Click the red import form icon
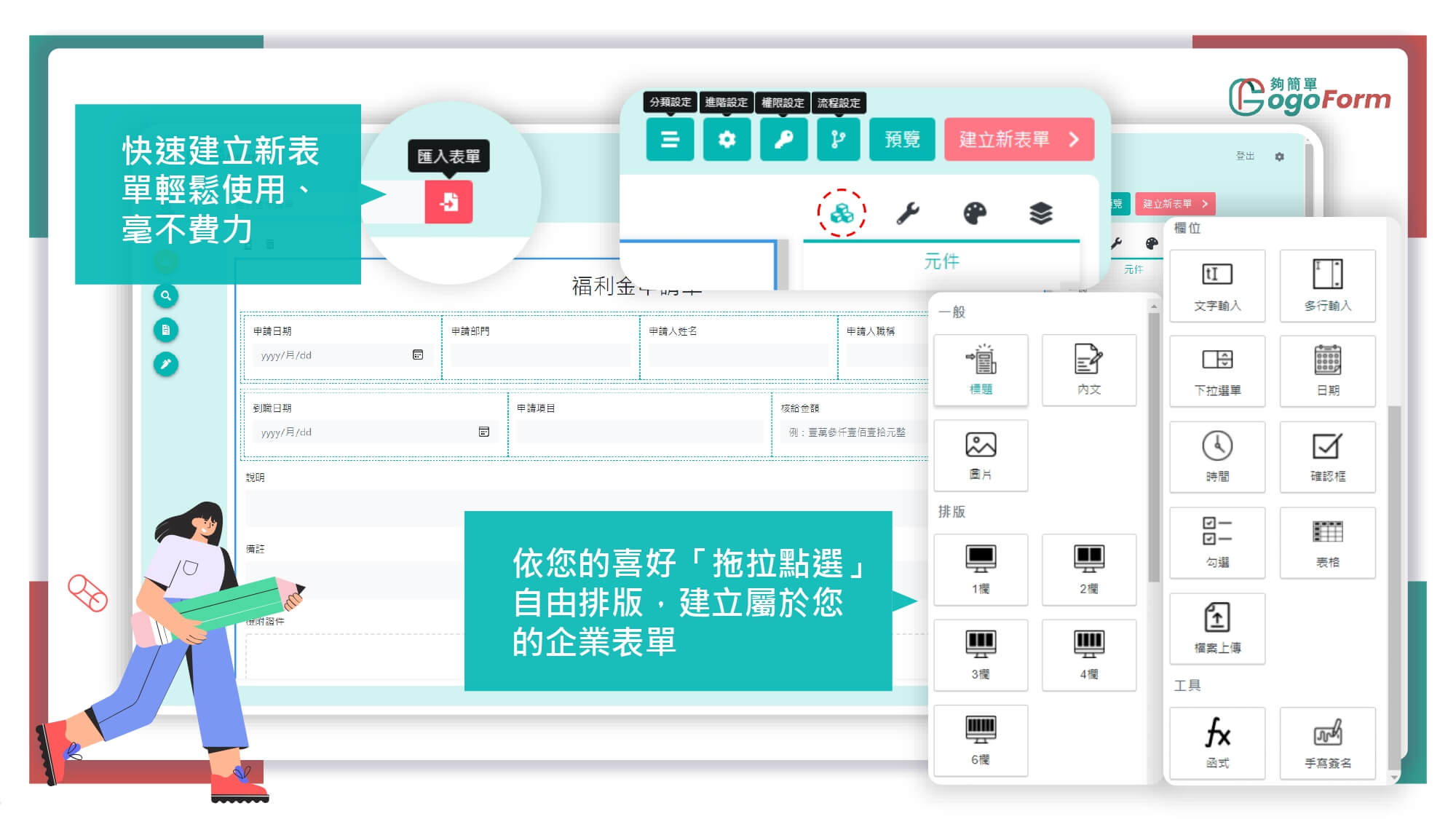The width and height of the screenshot is (1456, 819). [448, 202]
